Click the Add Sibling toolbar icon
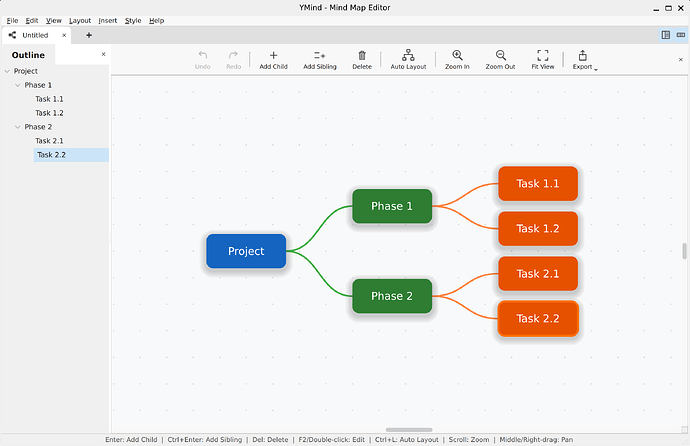Viewport: 690px width, 446px height. (x=320, y=60)
